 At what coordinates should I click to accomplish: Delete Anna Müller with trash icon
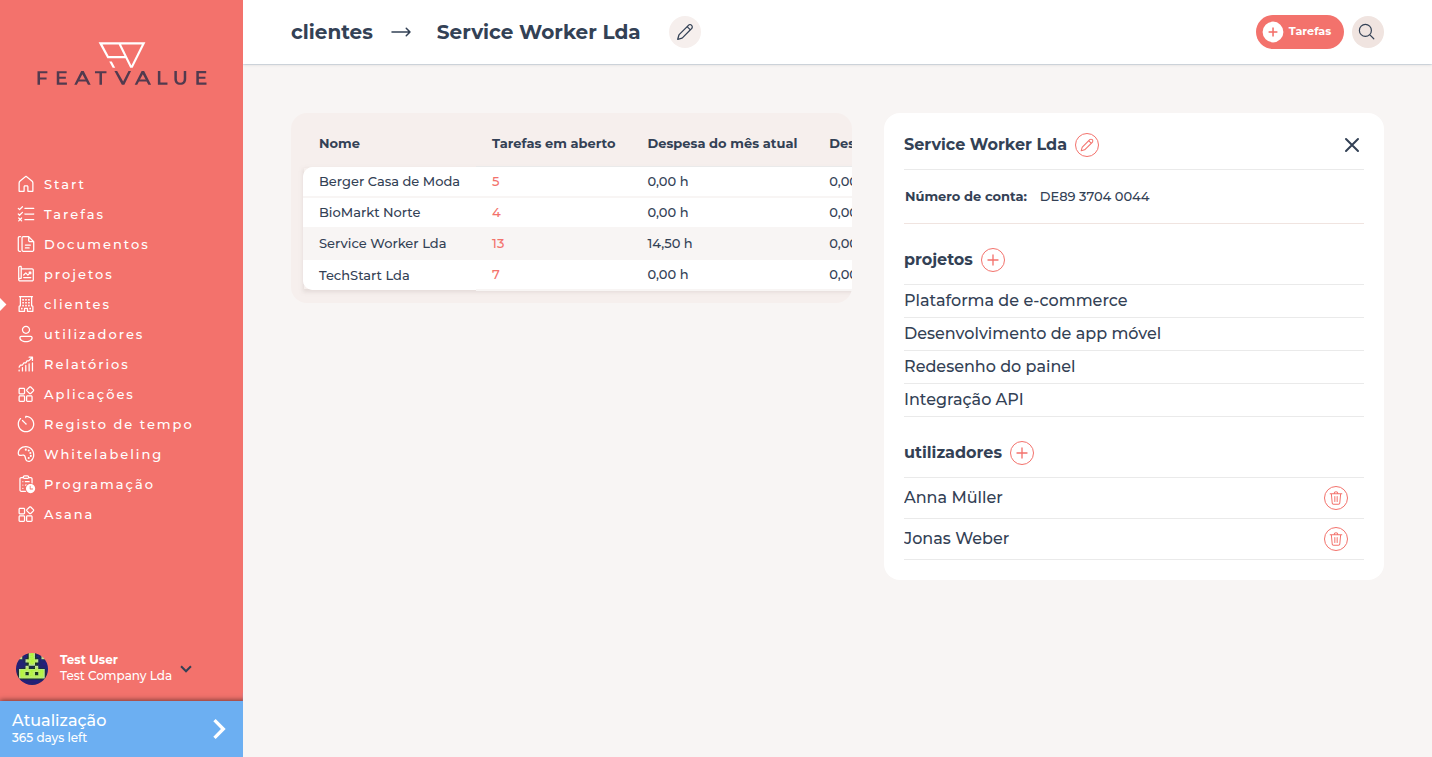point(1336,498)
